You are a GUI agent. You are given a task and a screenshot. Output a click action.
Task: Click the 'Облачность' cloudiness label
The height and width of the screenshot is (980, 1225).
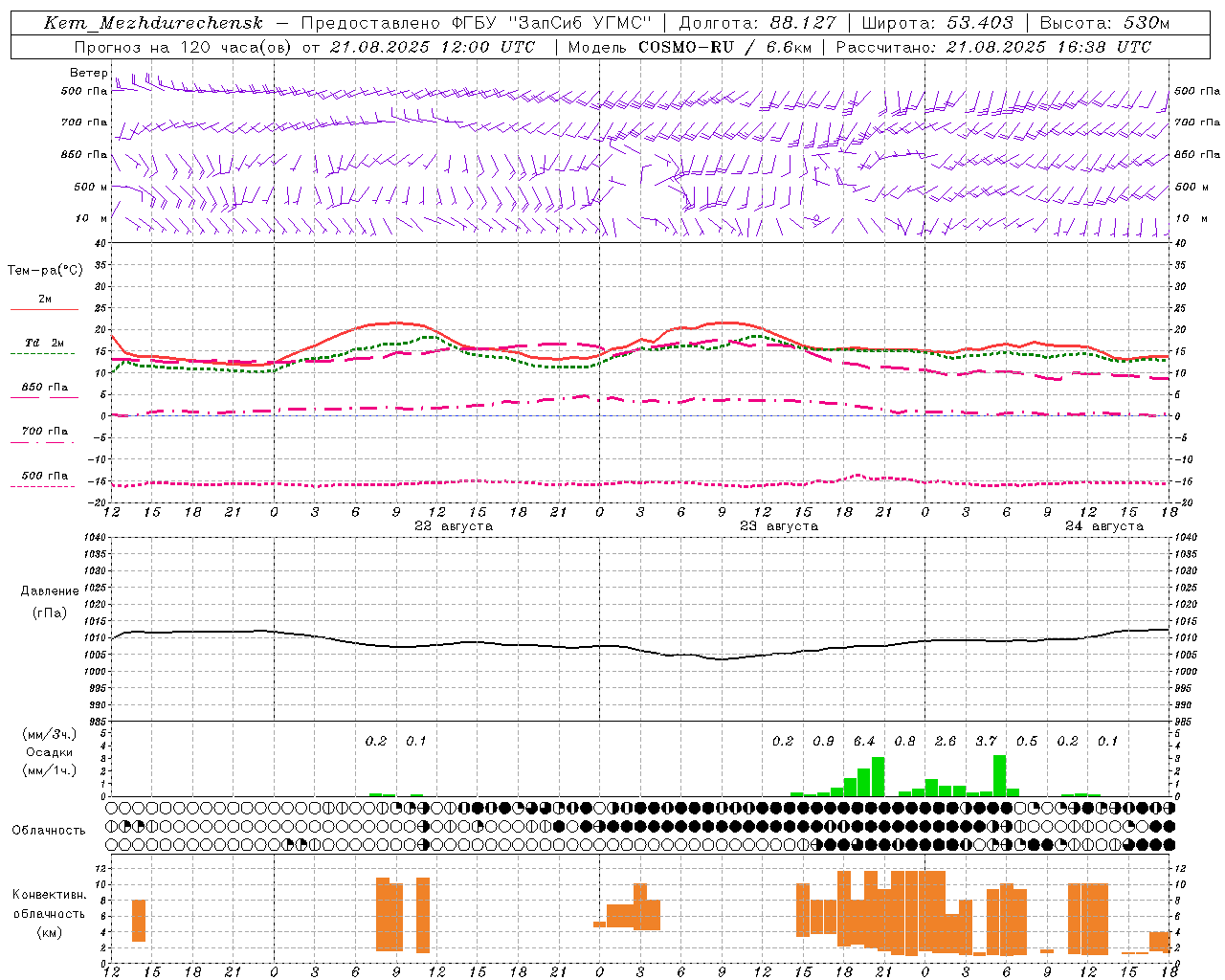[49, 831]
